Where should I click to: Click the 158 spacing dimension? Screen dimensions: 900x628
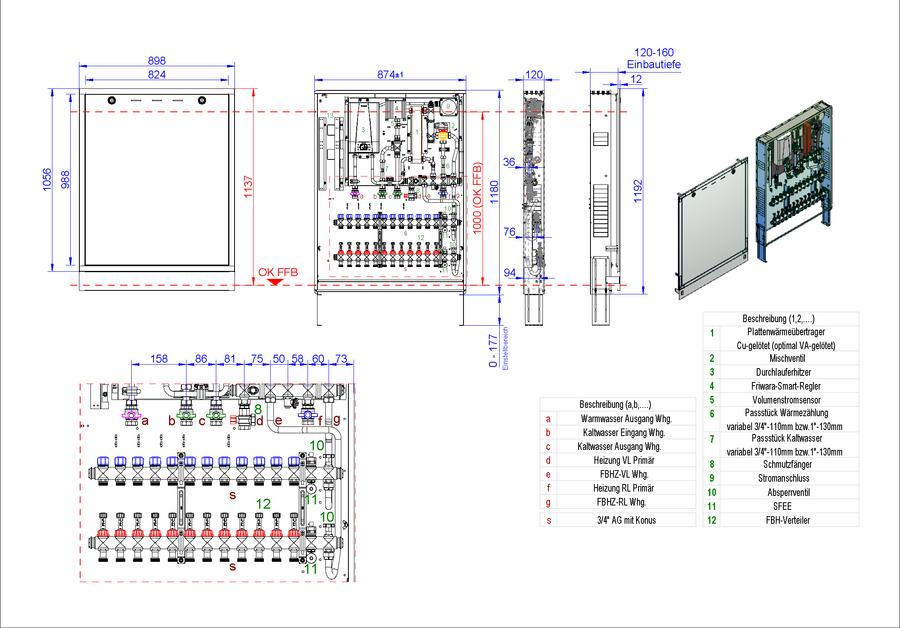159,359
